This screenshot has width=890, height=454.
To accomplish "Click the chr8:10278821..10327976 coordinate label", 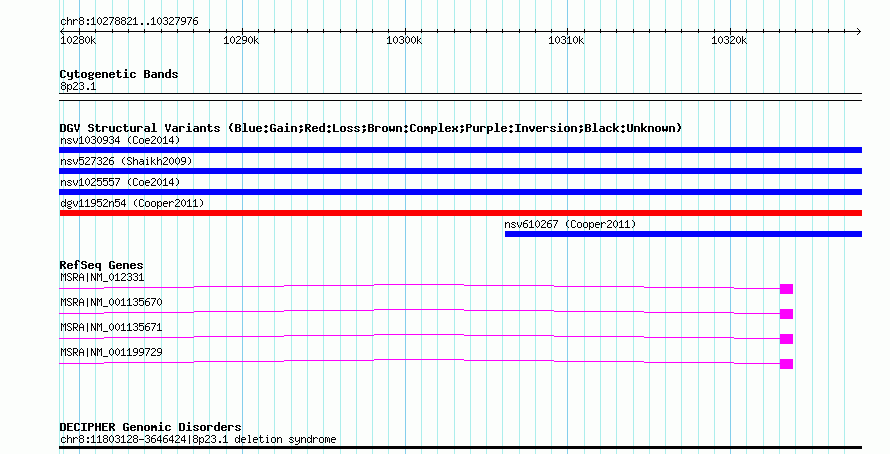I will tap(129, 21).
